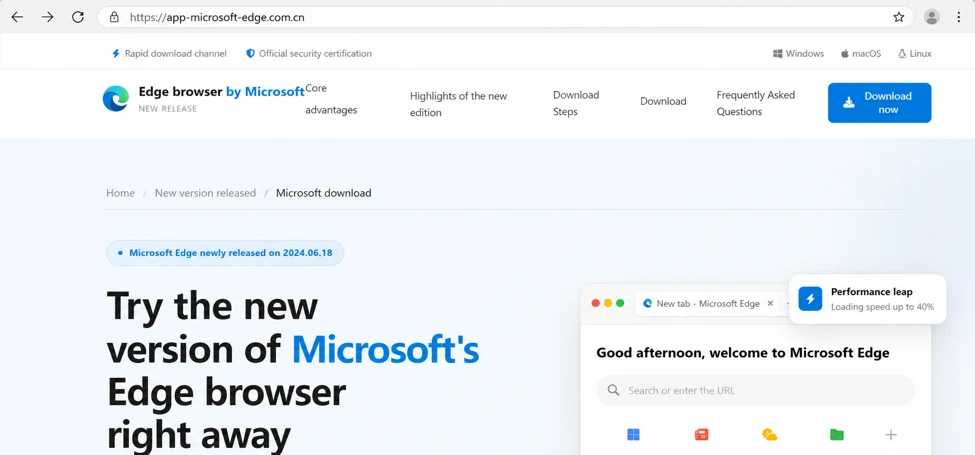The width and height of the screenshot is (975, 455).
Task: Click the yellow weather shortcut icon
Action: pyautogui.click(x=769, y=434)
